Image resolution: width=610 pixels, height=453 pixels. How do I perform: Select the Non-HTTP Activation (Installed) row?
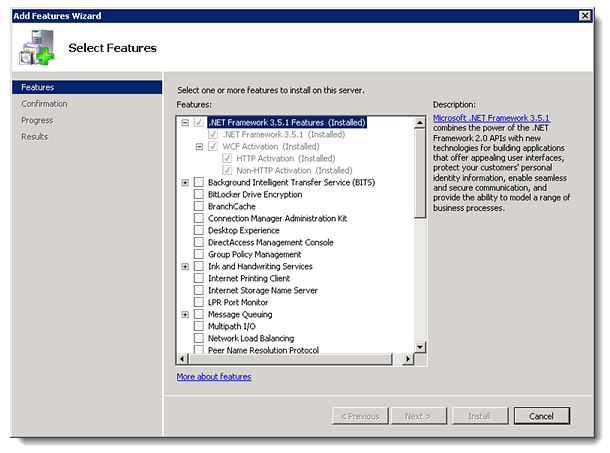(294, 170)
